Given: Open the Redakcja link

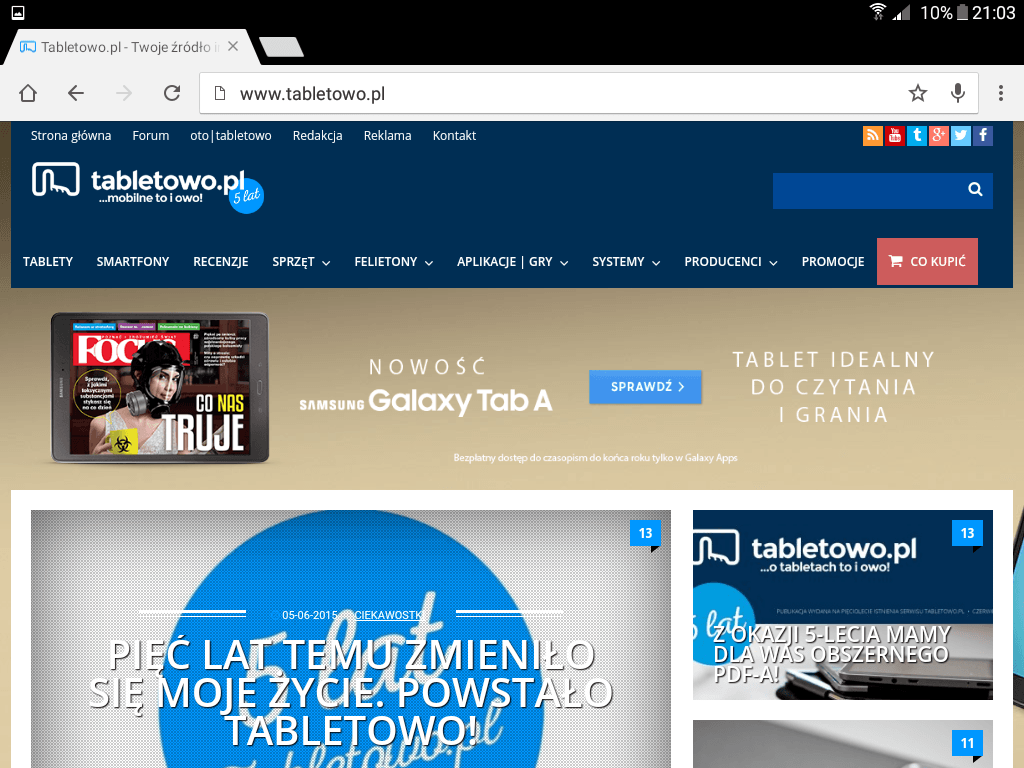Looking at the screenshot, I should [x=317, y=136].
